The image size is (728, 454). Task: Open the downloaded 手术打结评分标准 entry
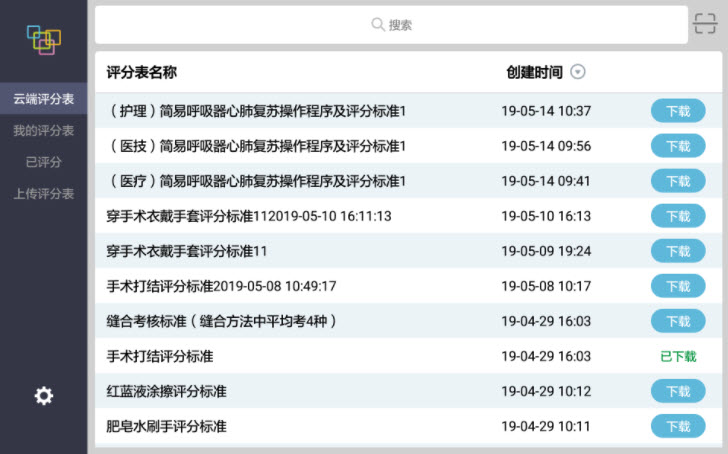click(x=409, y=357)
